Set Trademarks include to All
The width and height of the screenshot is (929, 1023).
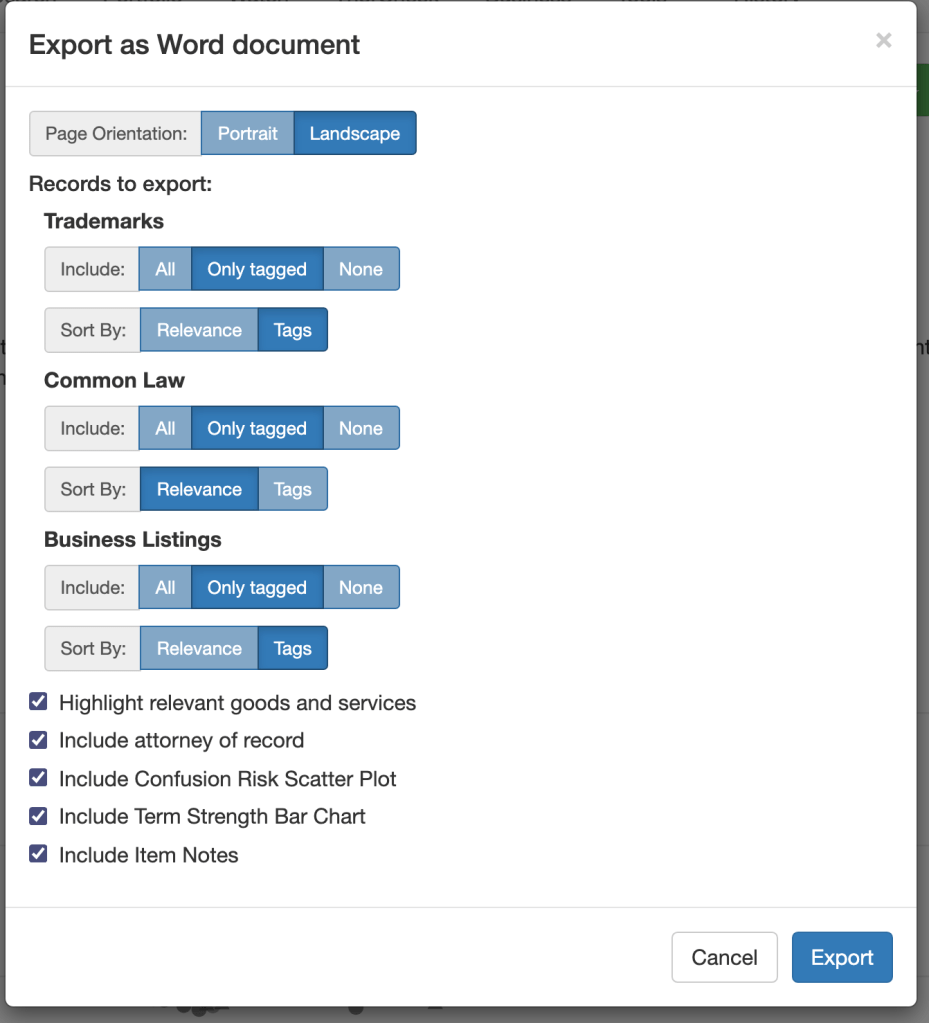coord(165,269)
